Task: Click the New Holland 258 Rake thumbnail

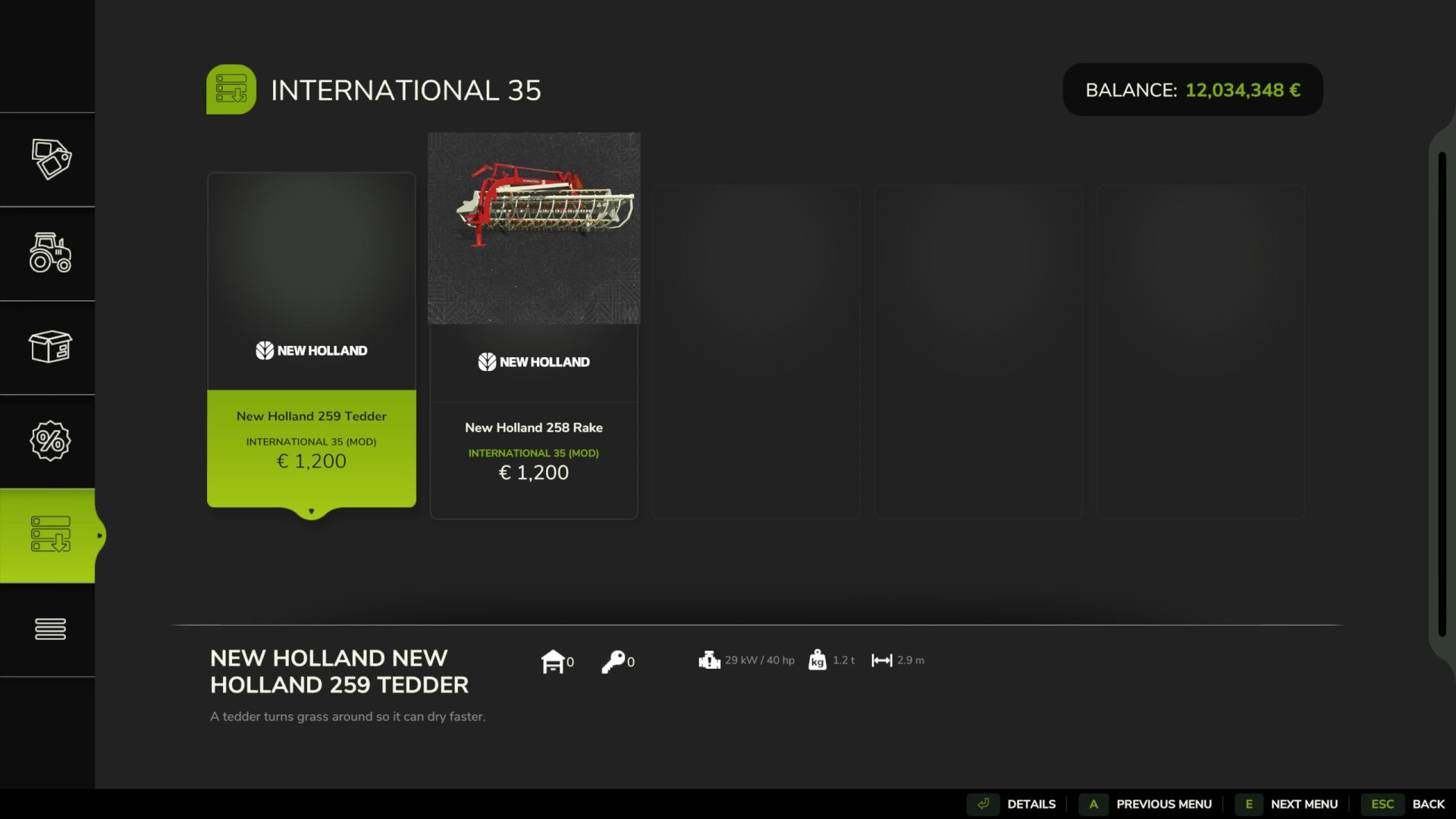Action: tap(534, 228)
